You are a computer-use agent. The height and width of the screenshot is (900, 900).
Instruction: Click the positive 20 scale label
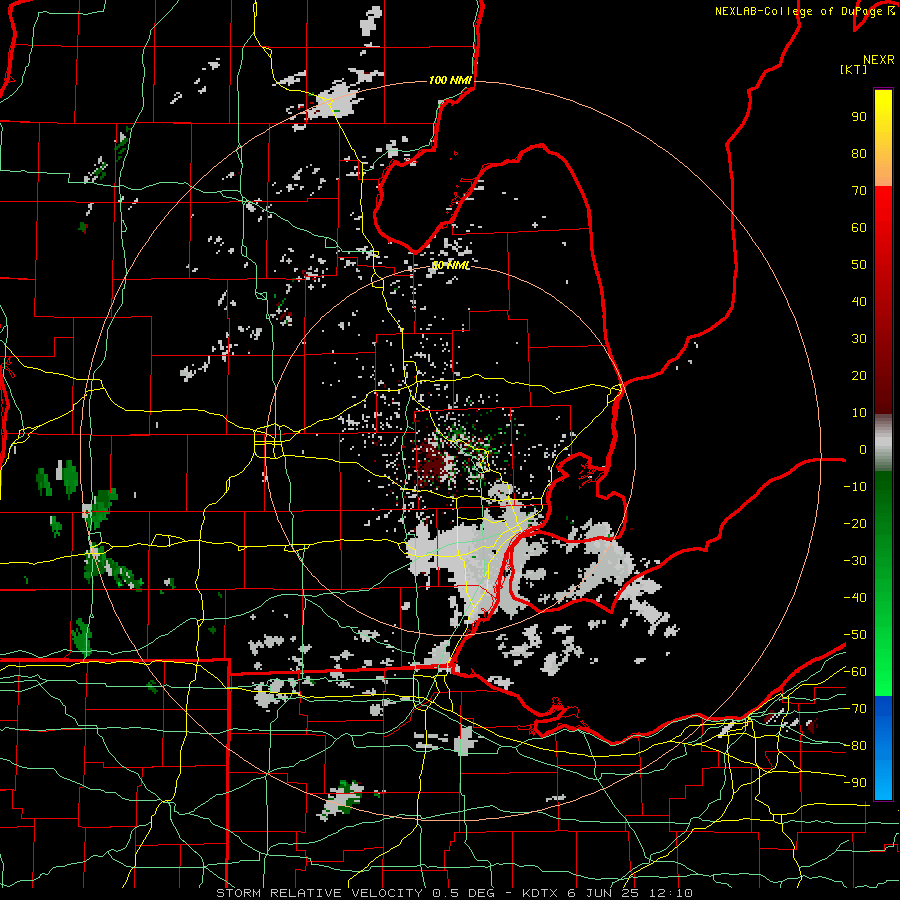click(859, 376)
